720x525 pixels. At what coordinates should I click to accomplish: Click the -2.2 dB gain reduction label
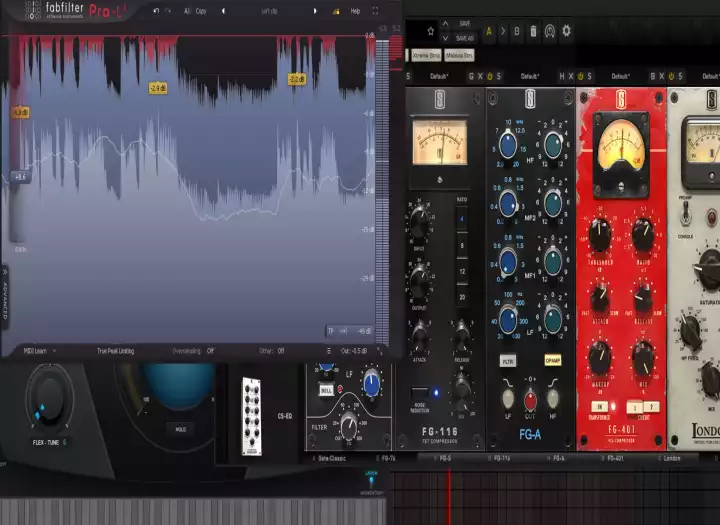[x=297, y=79]
